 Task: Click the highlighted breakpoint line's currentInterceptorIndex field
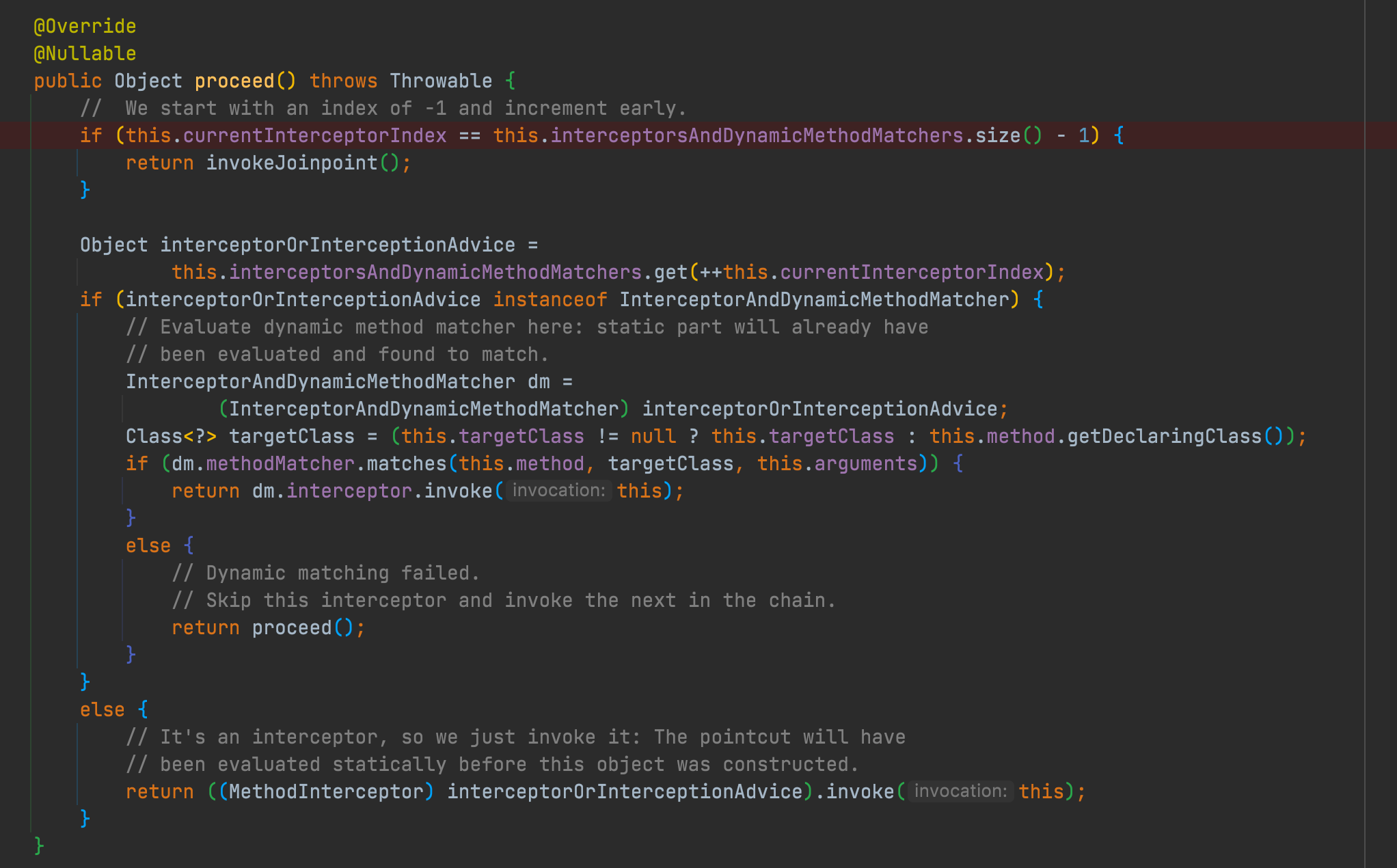point(314,136)
